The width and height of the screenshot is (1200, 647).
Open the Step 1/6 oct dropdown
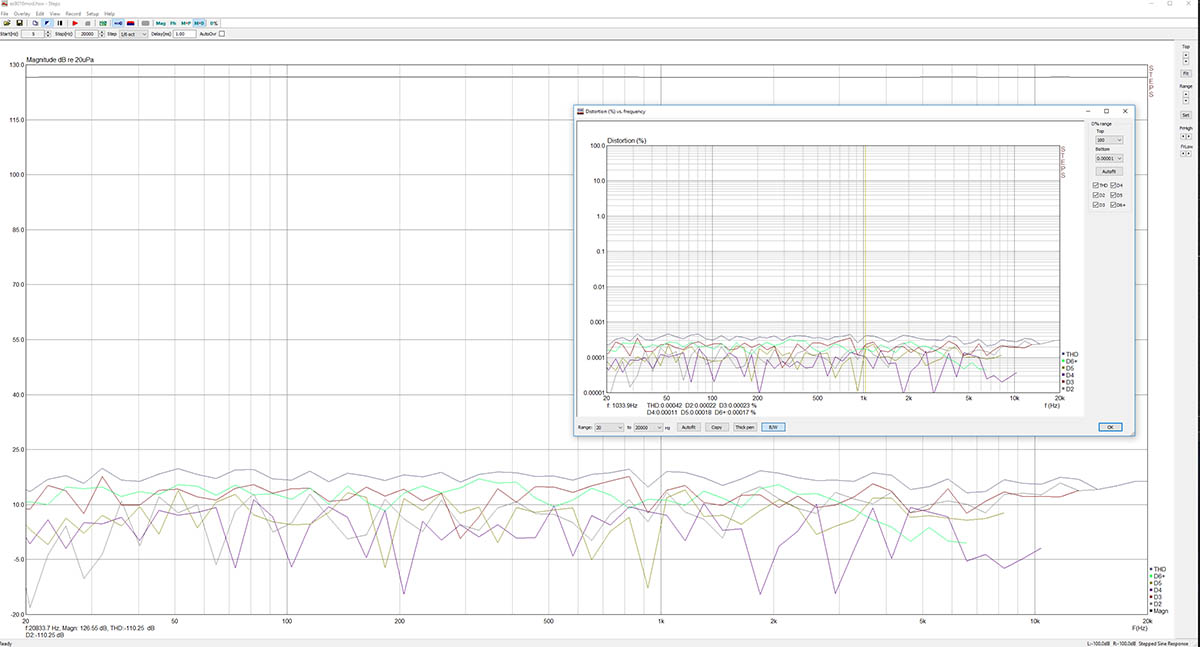click(133, 34)
